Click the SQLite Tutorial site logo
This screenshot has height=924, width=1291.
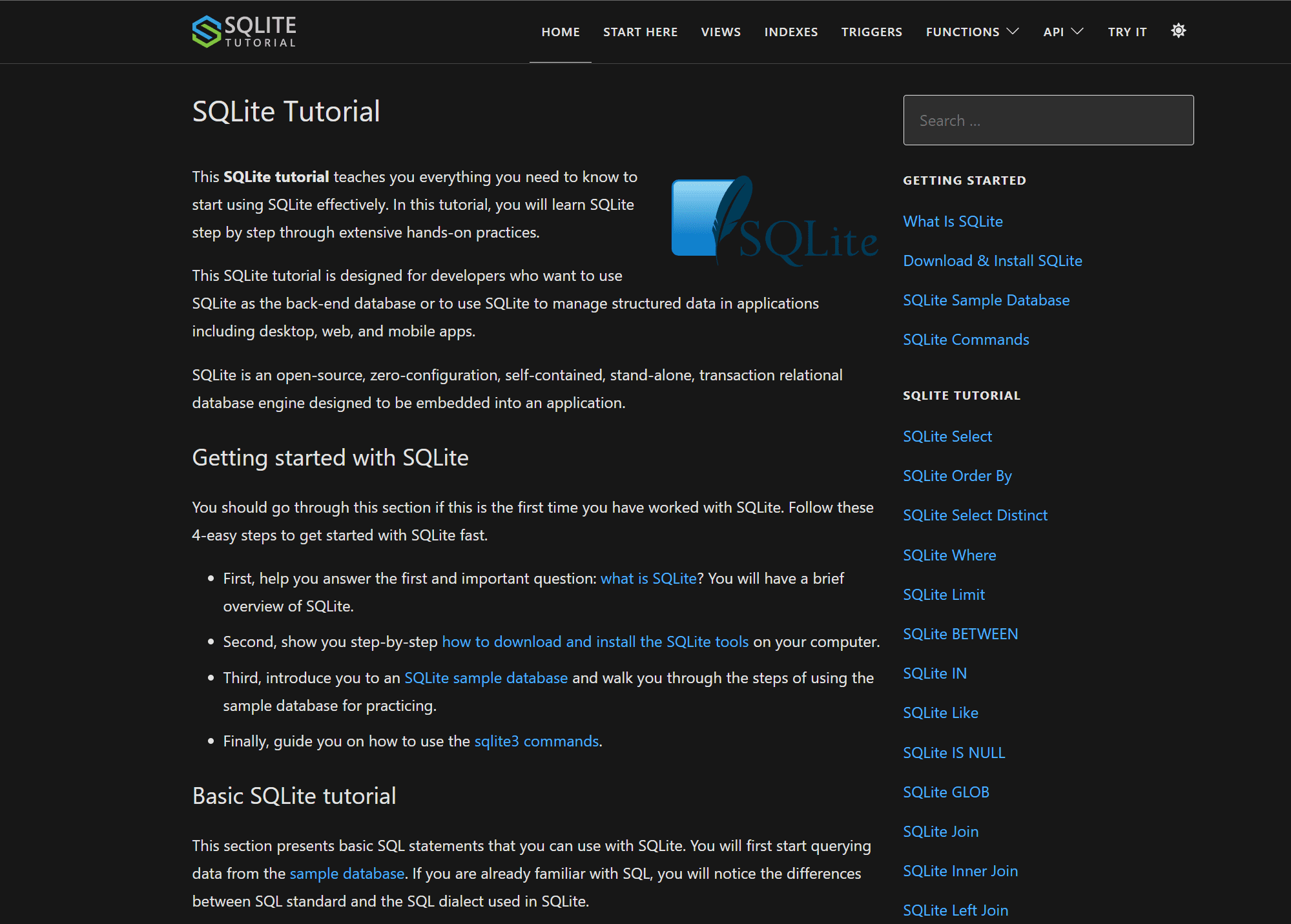click(244, 31)
